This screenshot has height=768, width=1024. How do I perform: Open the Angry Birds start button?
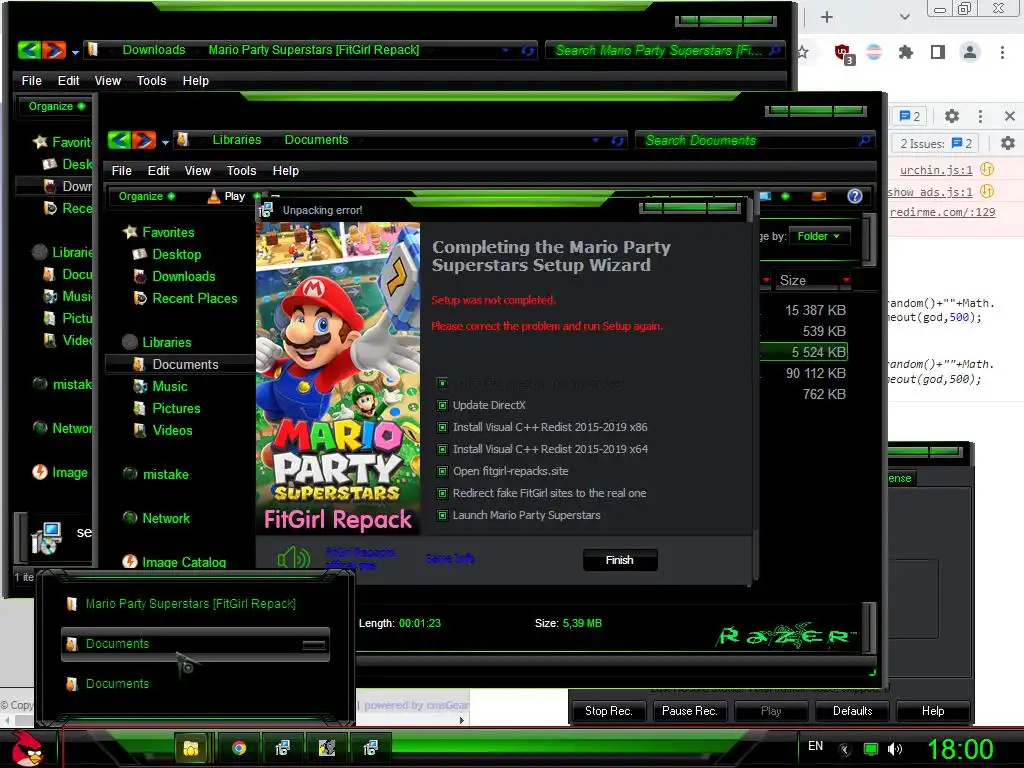pyautogui.click(x=27, y=748)
